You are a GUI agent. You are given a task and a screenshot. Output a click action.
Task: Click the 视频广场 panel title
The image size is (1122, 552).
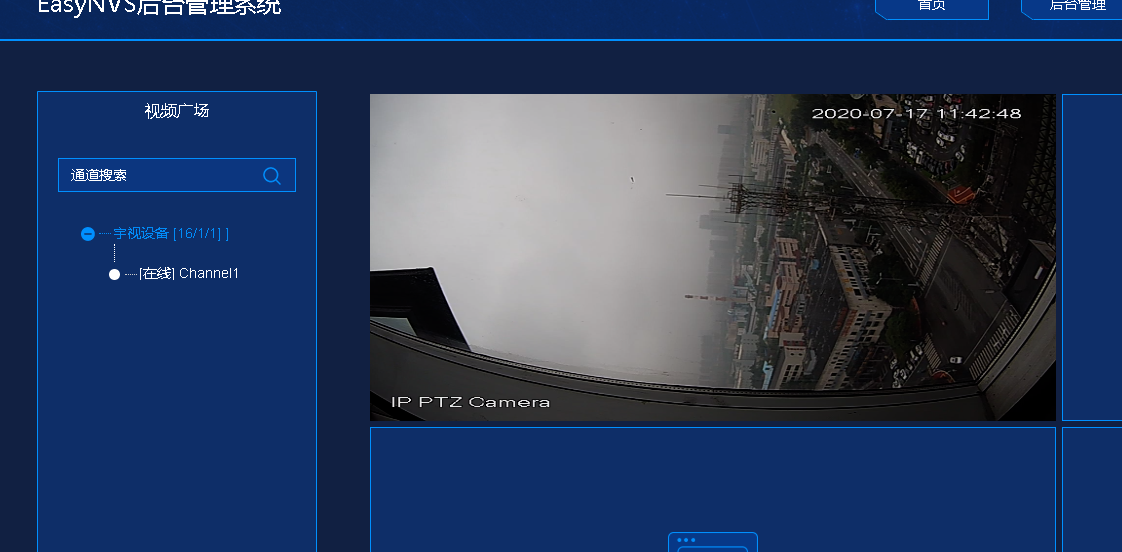[x=177, y=111]
